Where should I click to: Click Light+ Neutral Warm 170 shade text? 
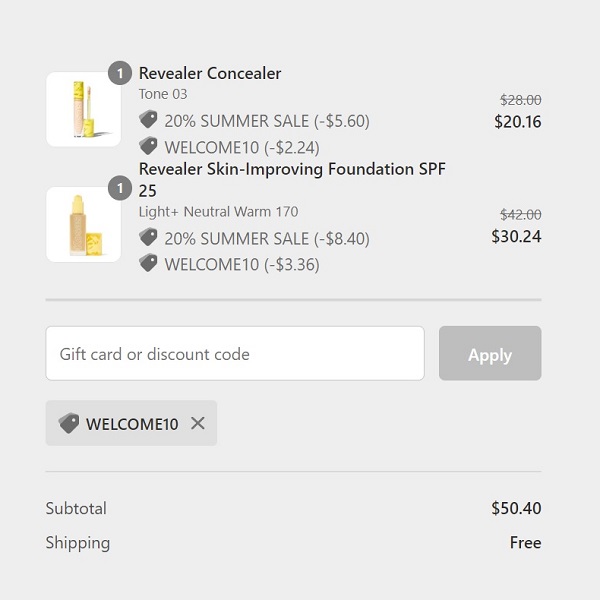[218, 211]
